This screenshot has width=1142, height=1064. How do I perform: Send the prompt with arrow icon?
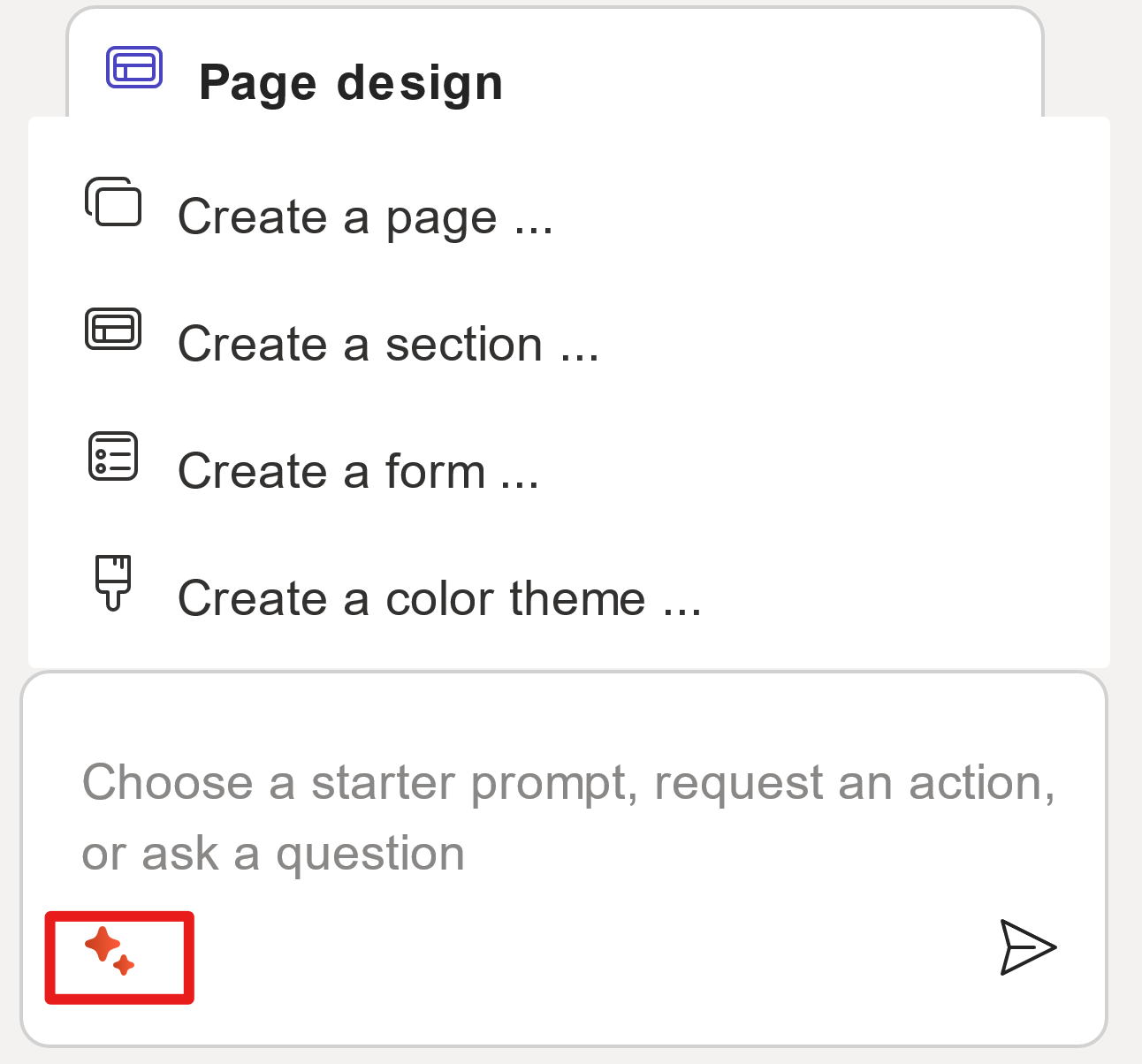pyautogui.click(x=1027, y=947)
